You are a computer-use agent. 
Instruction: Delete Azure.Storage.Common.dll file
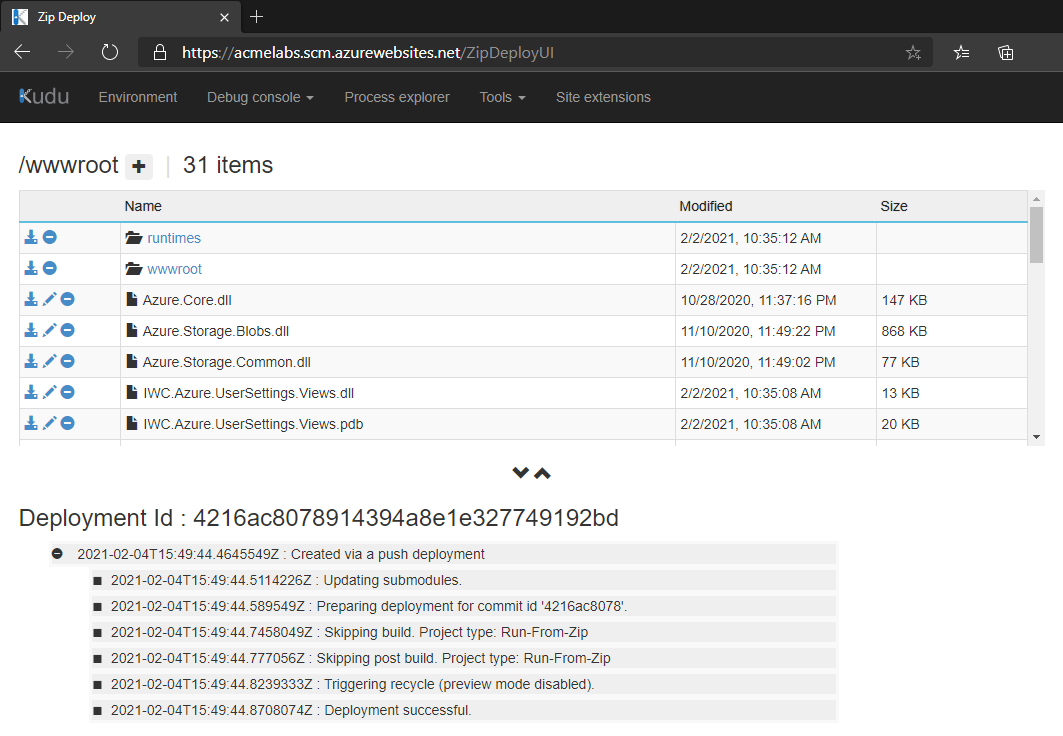[x=68, y=361]
